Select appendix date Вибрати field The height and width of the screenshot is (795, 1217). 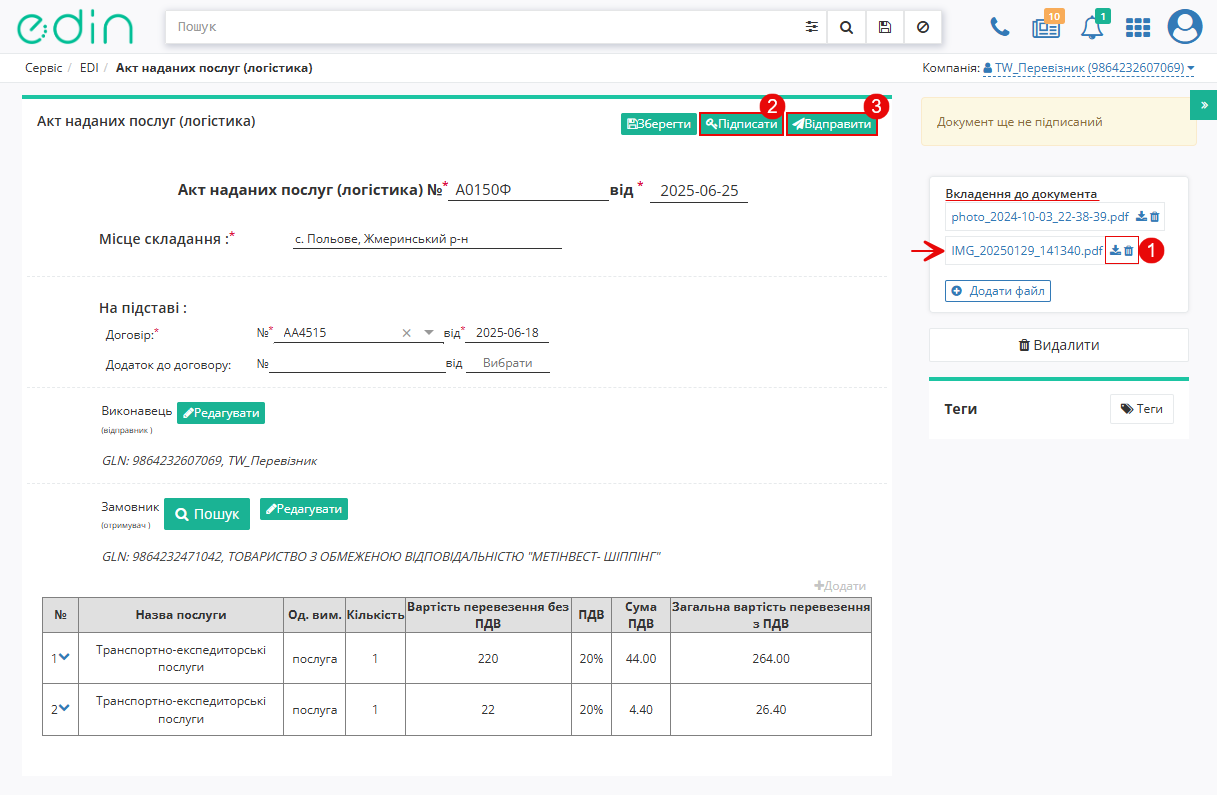tap(508, 363)
